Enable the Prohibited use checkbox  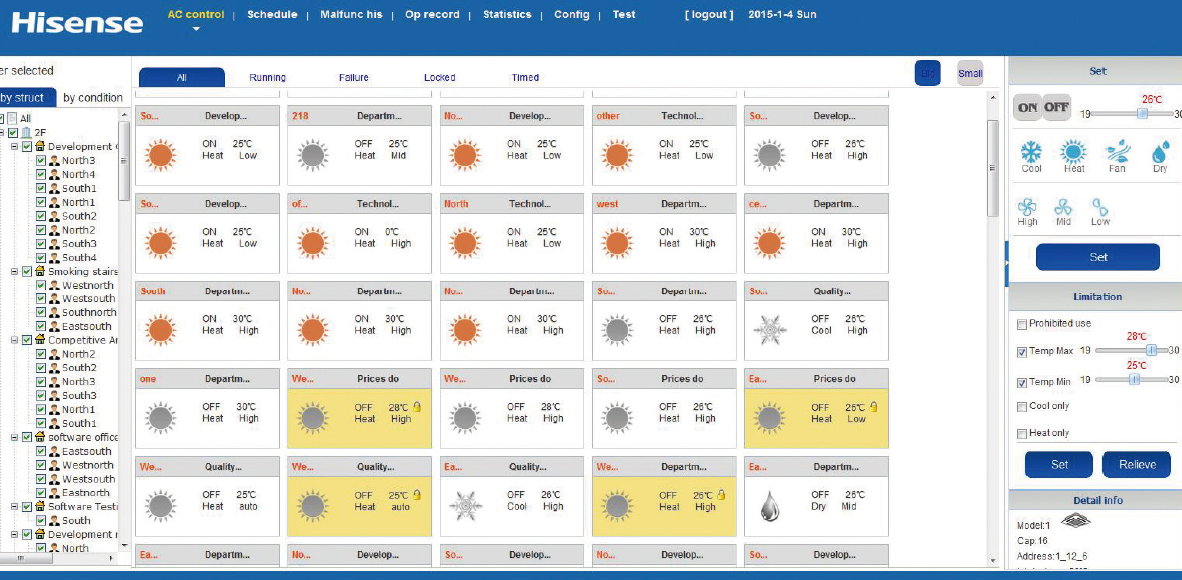tap(1021, 324)
